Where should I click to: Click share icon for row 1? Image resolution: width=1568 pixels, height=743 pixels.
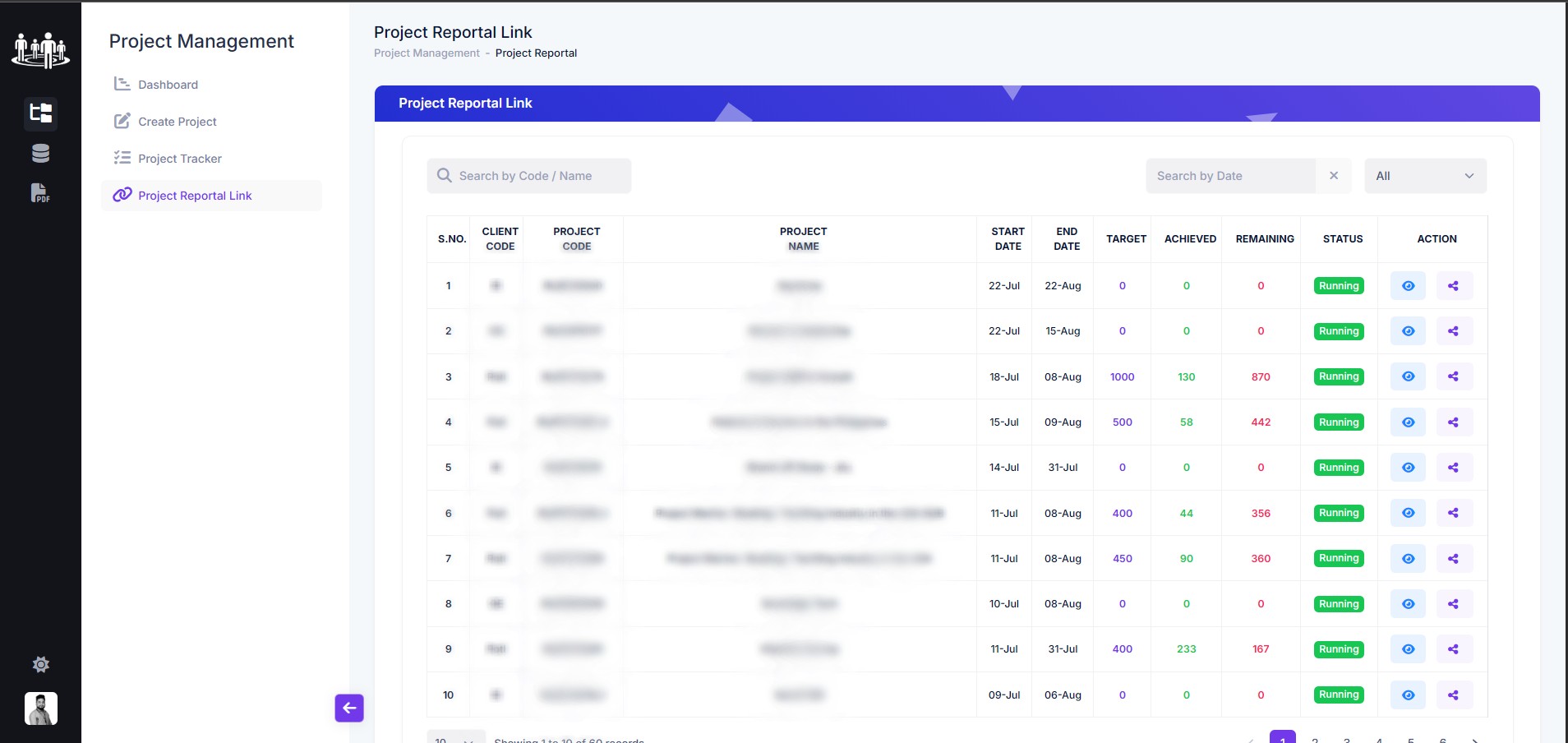coord(1453,286)
